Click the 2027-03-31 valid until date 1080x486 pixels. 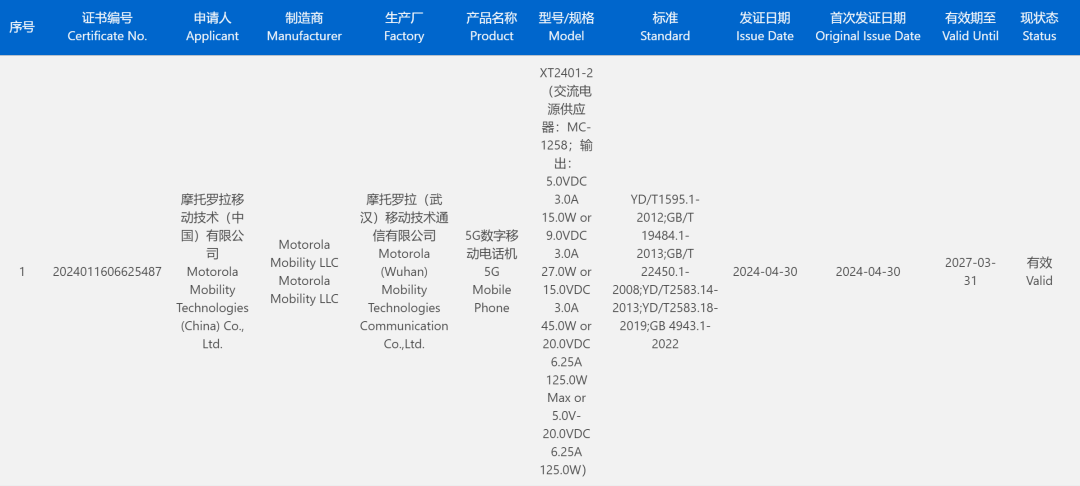970,271
